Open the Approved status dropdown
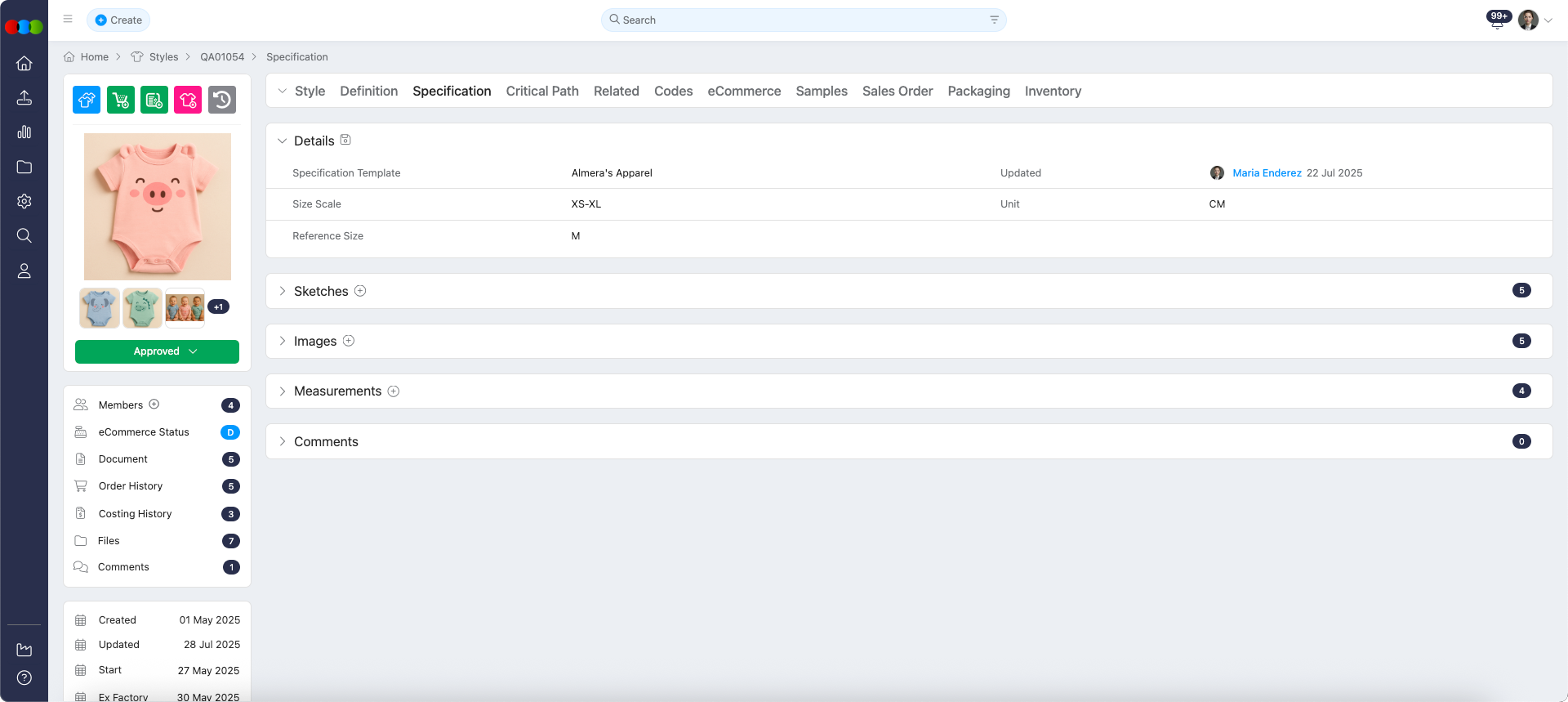1568x702 pixels. [x=157, y=351]
